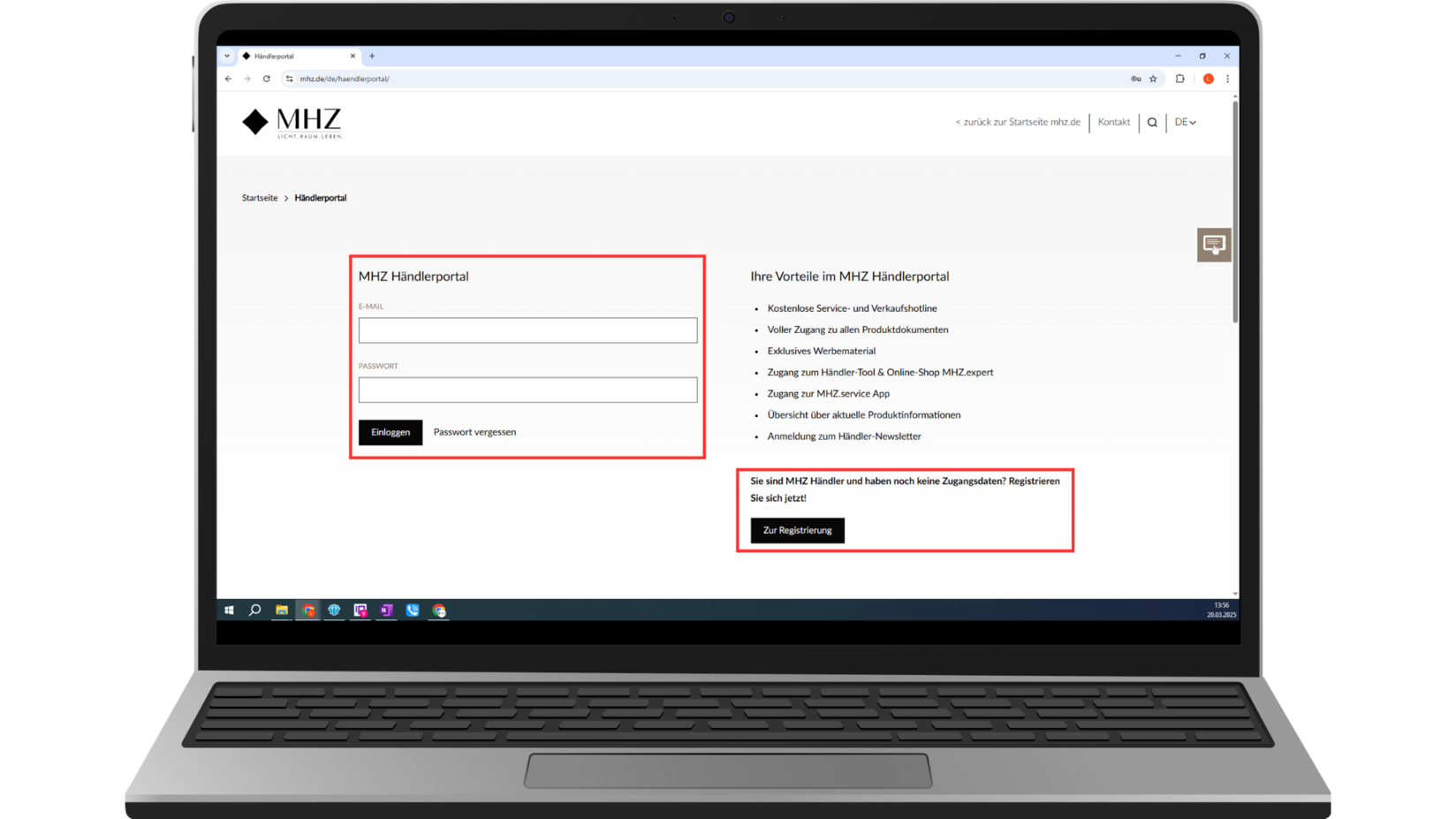1456x819 pixels.
Task: Click the password manager key icon
Action: click(x=1135, y=79)
